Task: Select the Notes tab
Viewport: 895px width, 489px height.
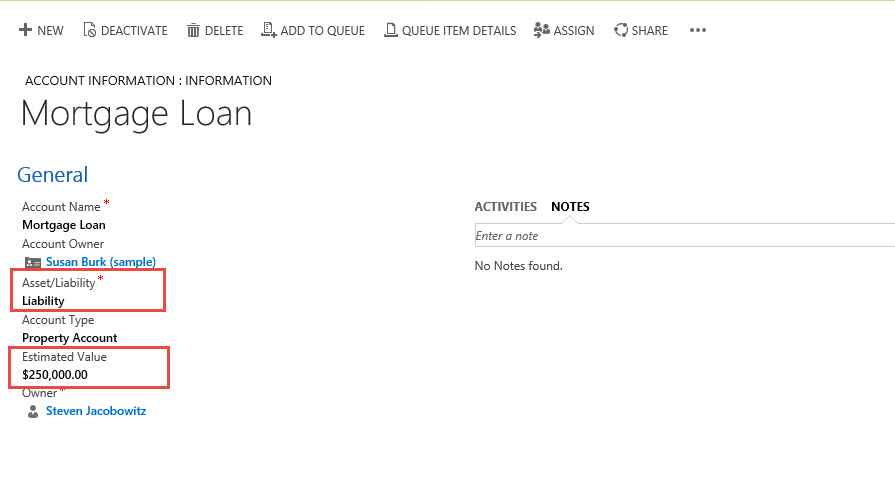Action: click(x=570, y=207)
